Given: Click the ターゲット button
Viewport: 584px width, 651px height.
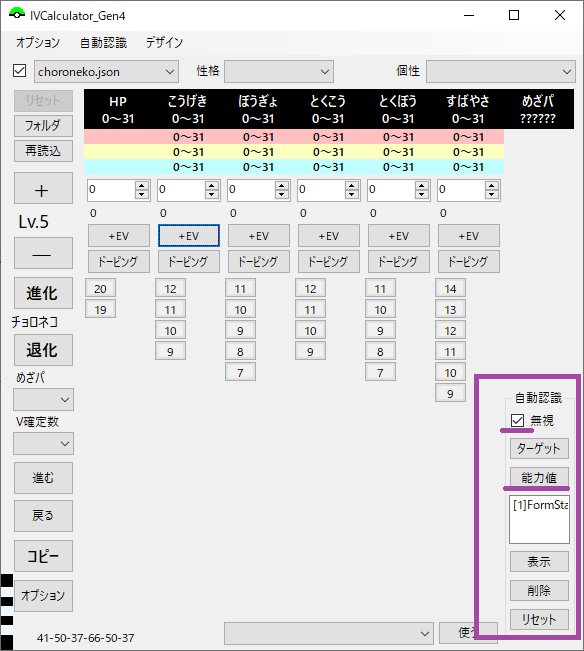Looking at the screenshot, I should (539, 448).
